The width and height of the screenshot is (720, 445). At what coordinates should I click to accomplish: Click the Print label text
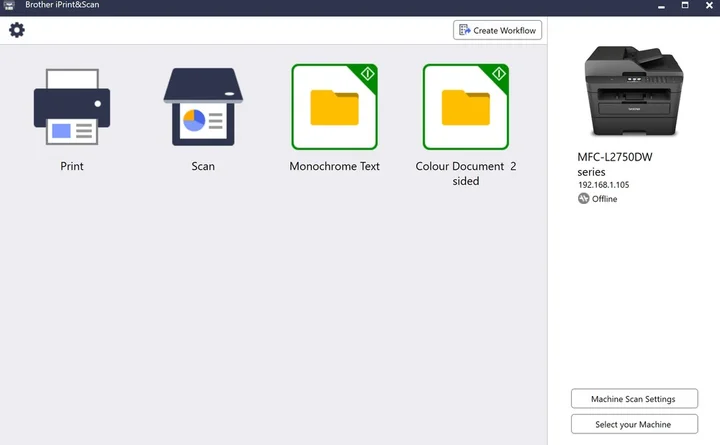click(72, 166)
